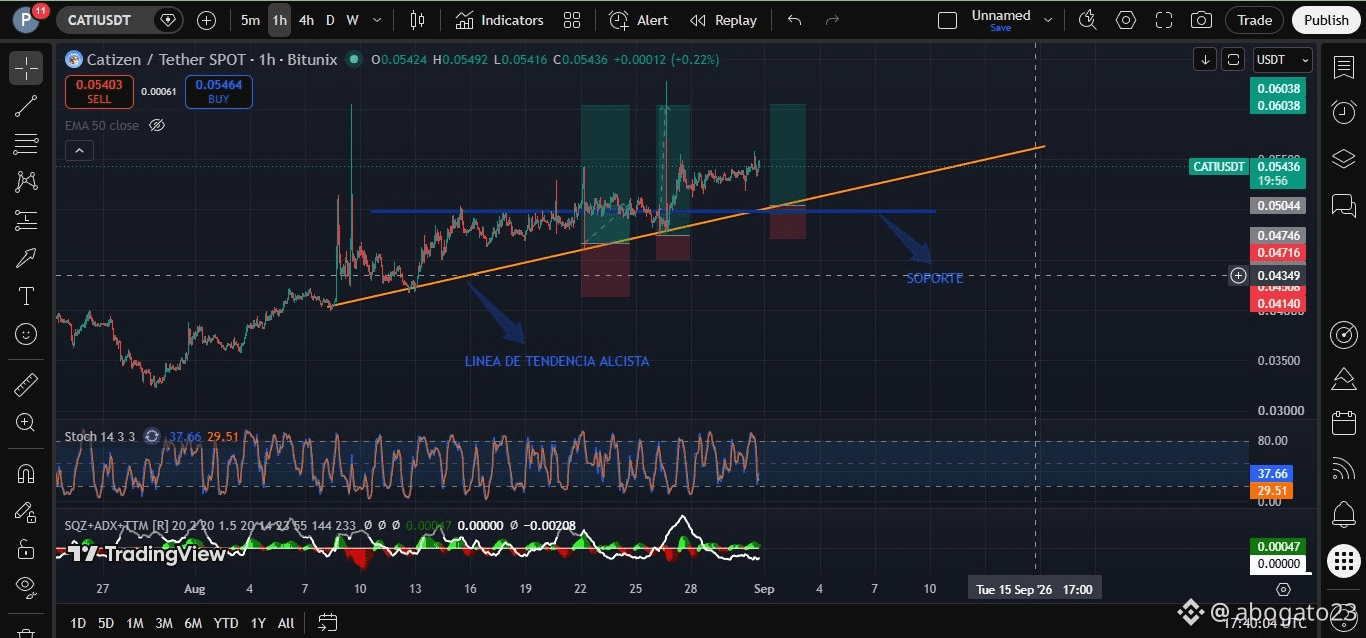
Task: Expand the timeframe interval dropdown chevron
Action: click(376, 20)
